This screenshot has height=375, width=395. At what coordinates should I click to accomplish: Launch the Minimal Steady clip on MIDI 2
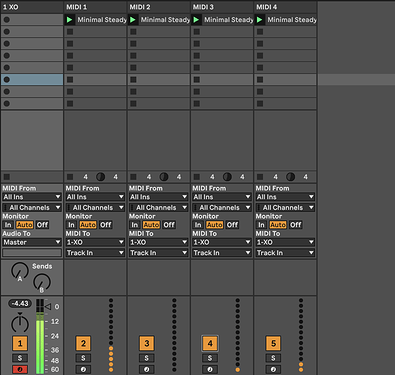(133, 20)
